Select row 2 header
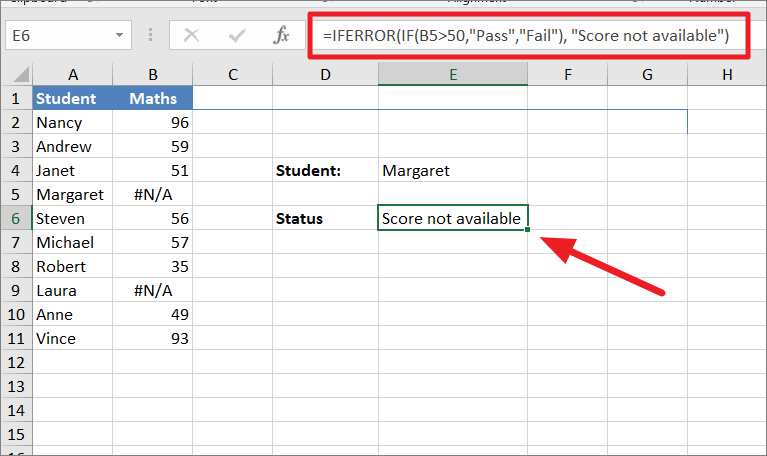 tap(16, 122)
